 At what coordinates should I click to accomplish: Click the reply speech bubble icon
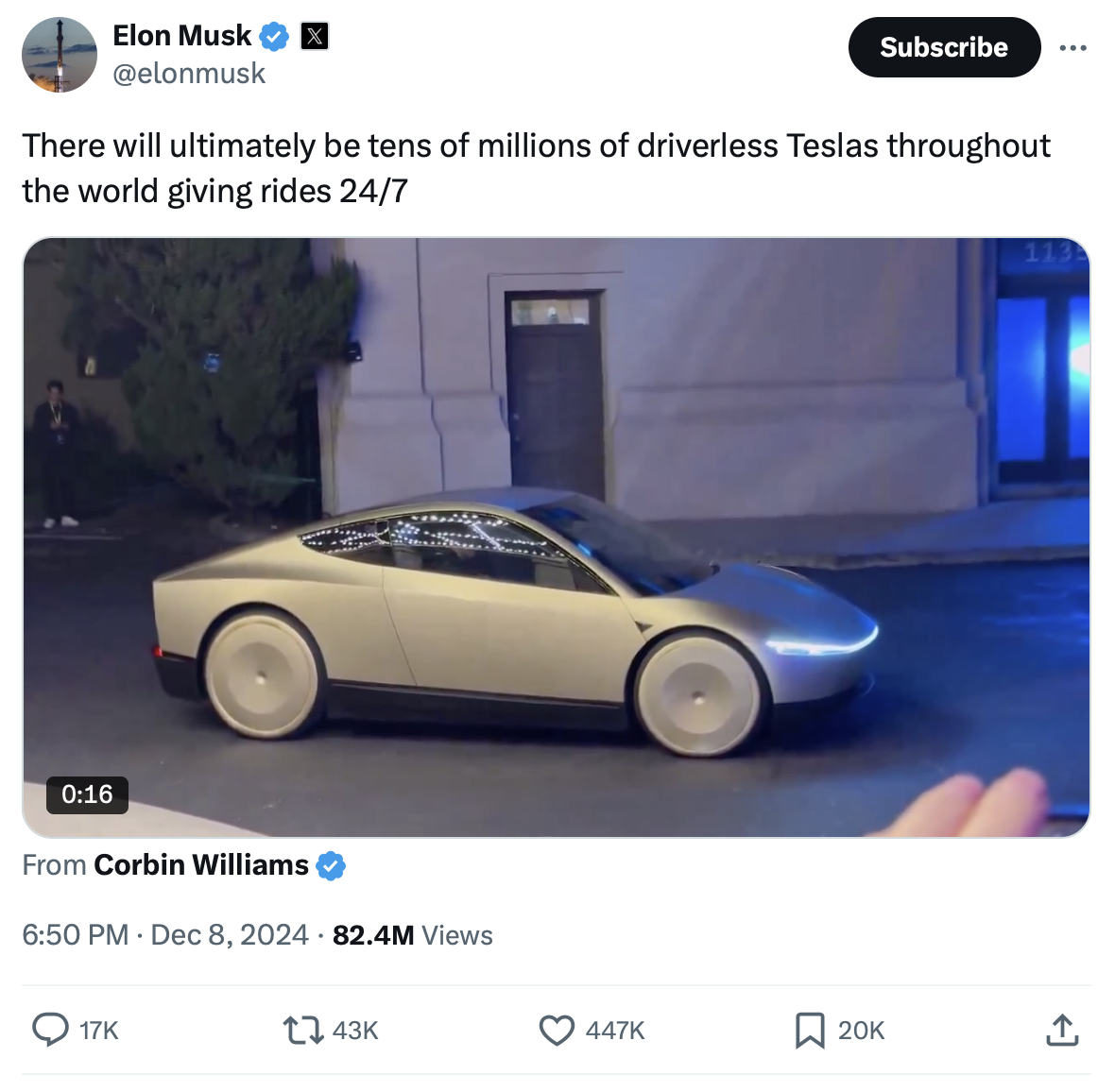pos(50,1030)
